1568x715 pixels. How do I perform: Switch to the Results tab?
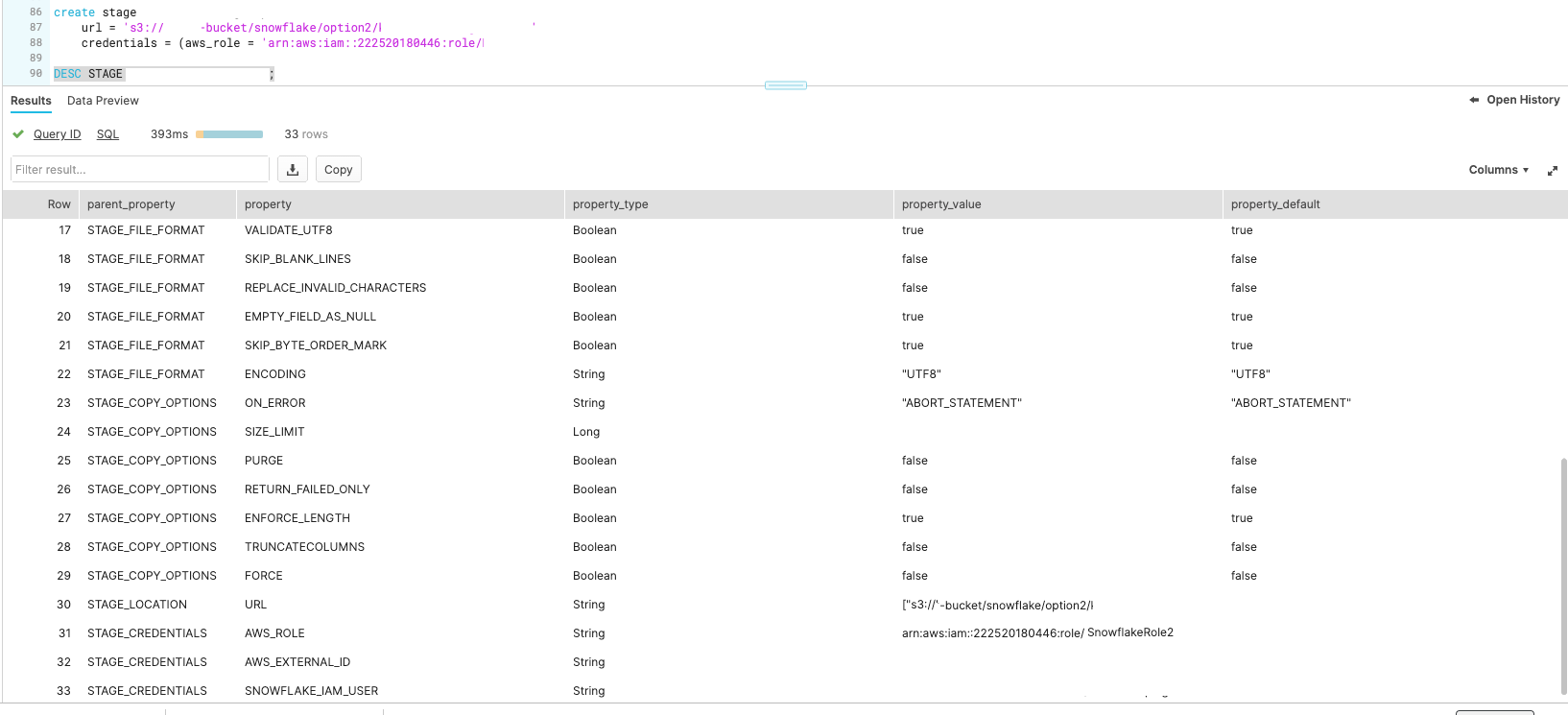[x=31, y=101]
